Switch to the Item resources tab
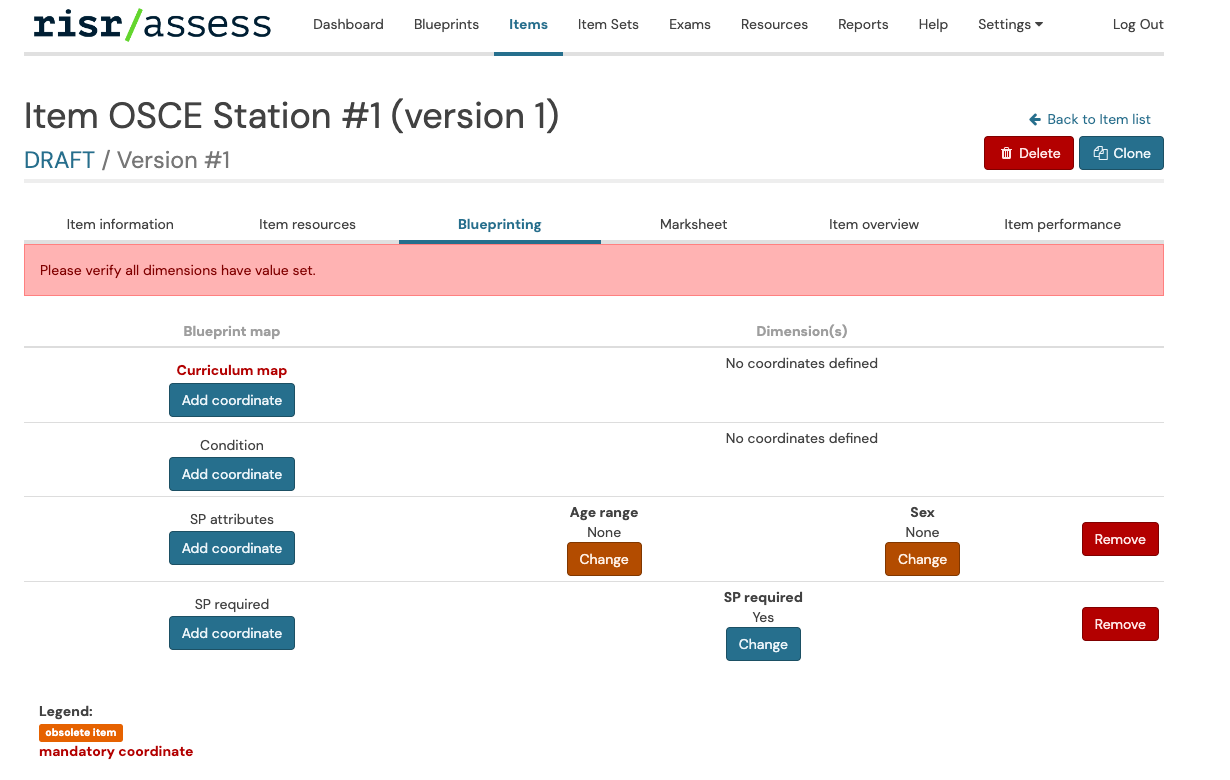1230x780 pixels. click(307, 224)
